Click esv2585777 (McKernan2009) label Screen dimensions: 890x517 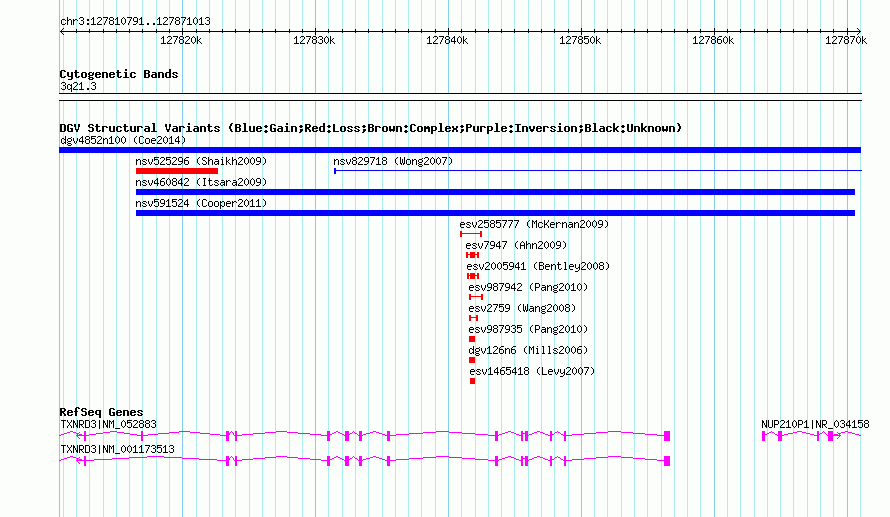tap(534, 224)
